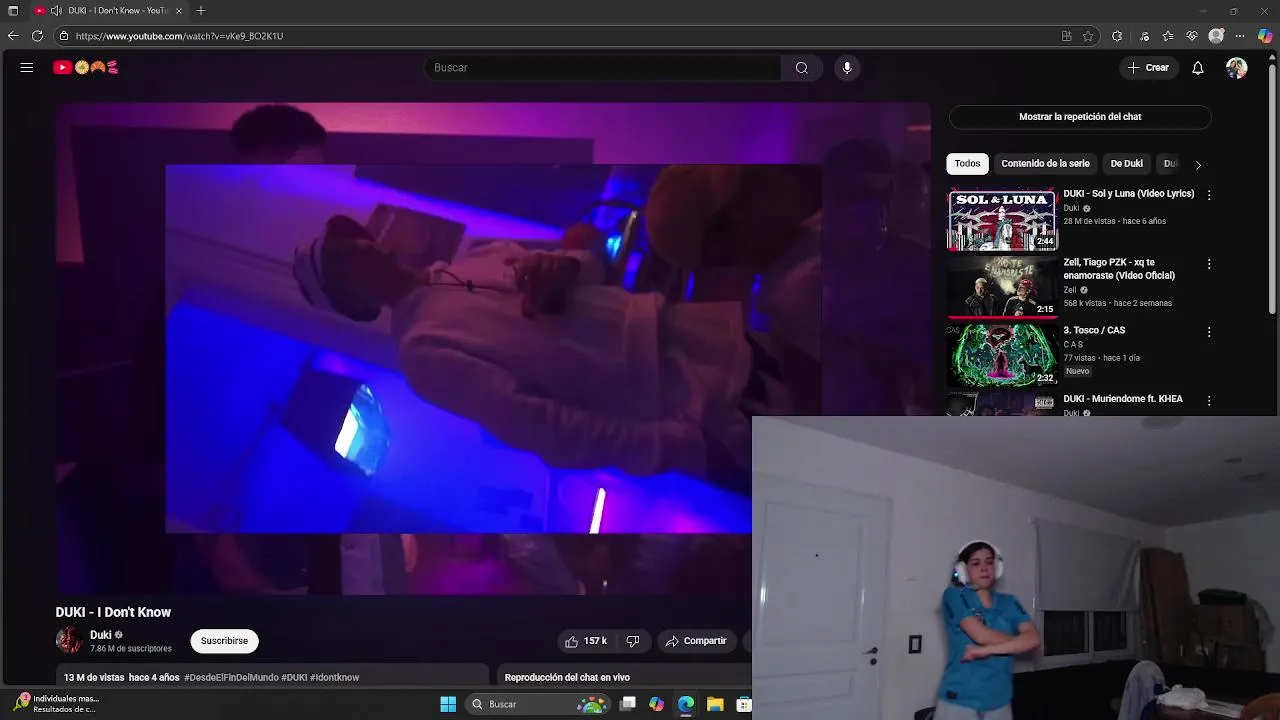Image resolution: width=1280 pixels, height=720 pixels.
Task: Open Microsoft Edge on taskbar
Action: tap(686, 704)
